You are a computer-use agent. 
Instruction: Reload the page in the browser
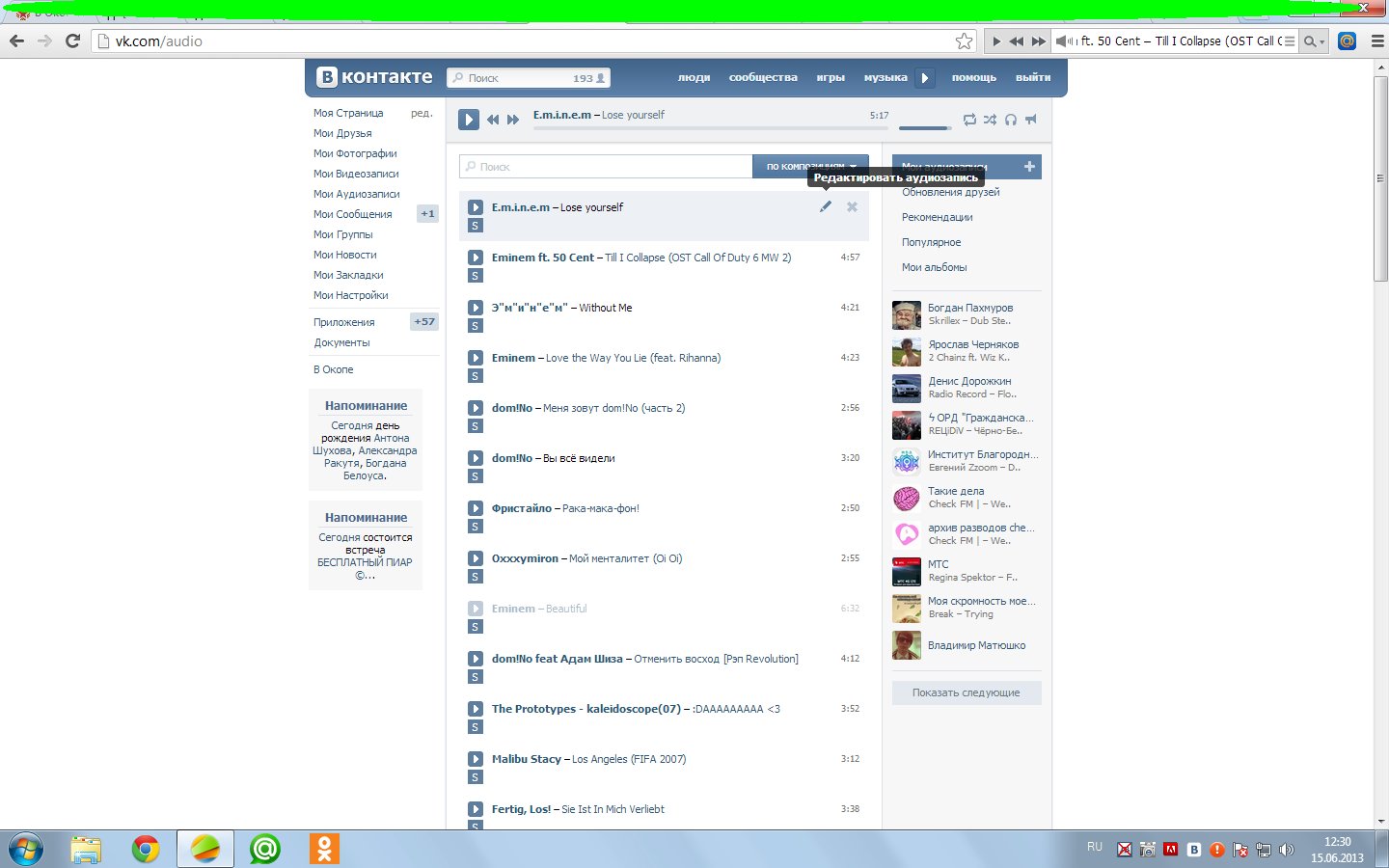[72, 41]
